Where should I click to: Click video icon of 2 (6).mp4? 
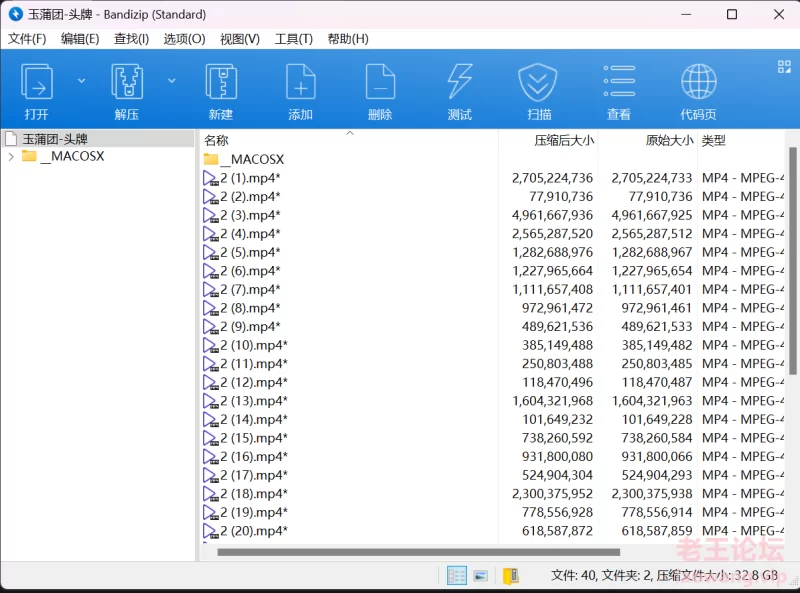pyautogui.click(x=211, y=271)
